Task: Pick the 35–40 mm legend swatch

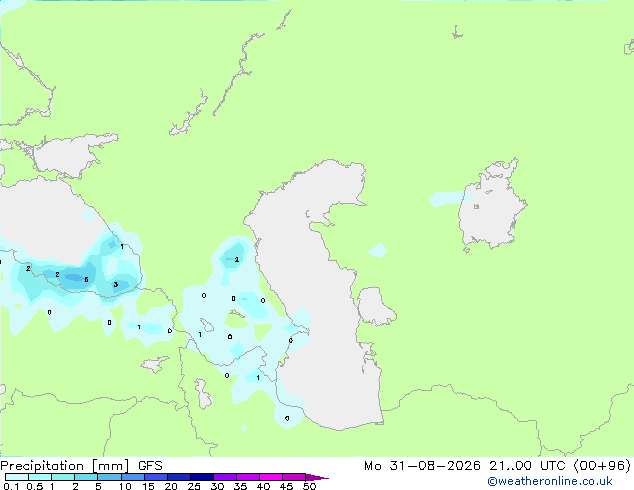Action: click(247, 477)
